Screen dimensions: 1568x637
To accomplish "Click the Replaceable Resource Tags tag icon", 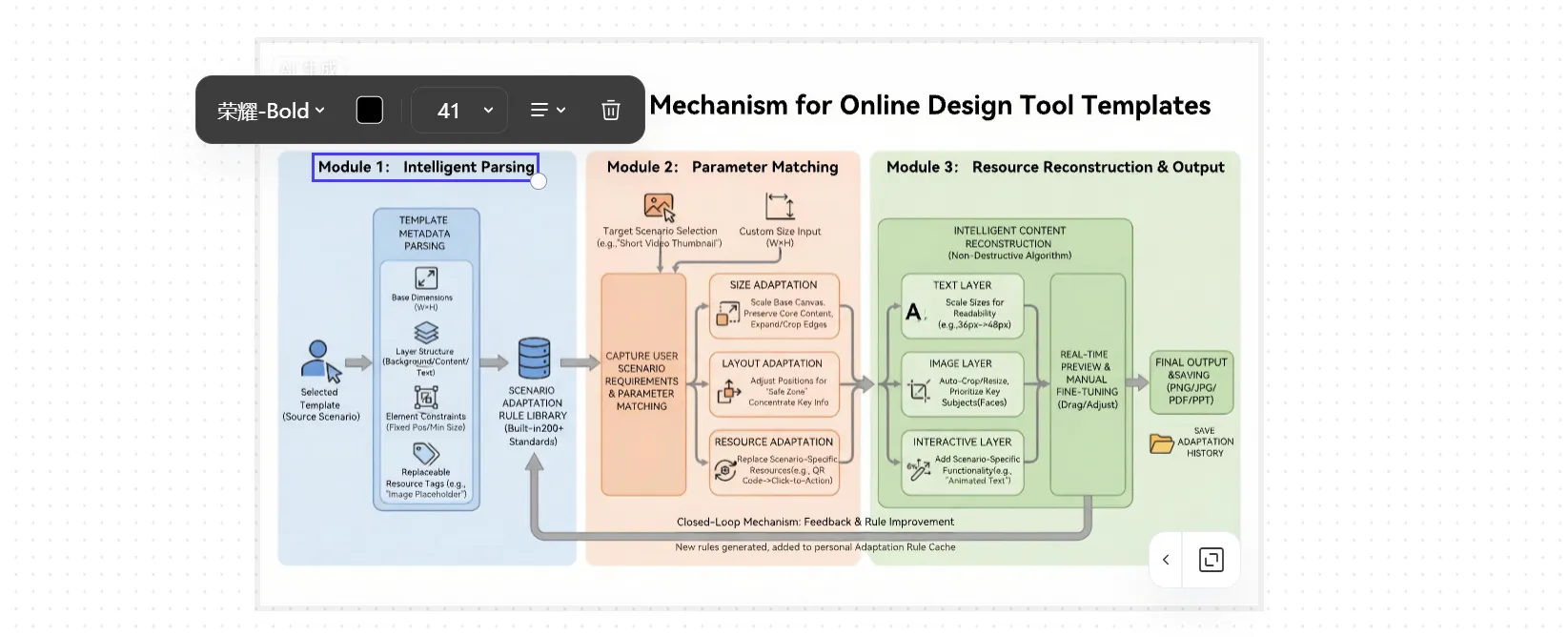I will pos(426,453).
